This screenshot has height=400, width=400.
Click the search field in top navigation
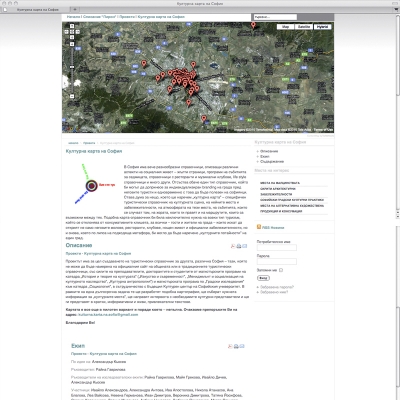(x=275, y=17)
